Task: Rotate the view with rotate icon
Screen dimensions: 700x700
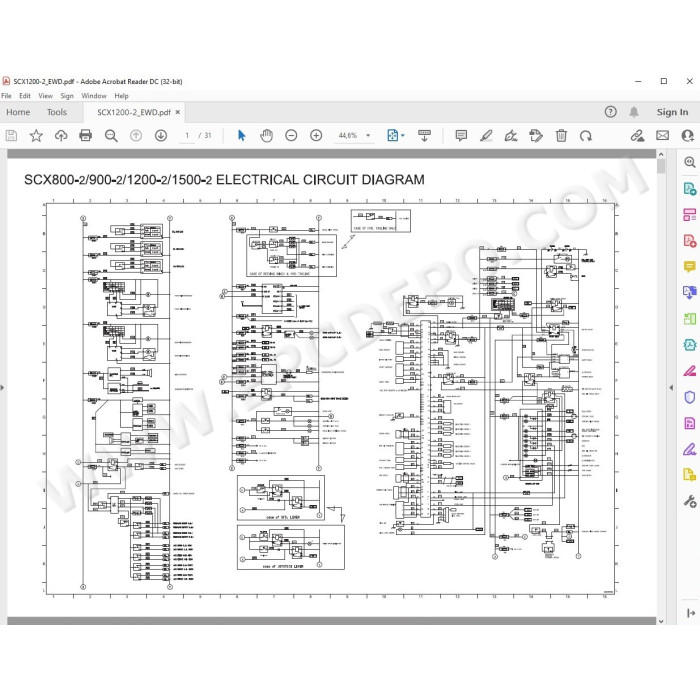Action: (x=586, y=136)
